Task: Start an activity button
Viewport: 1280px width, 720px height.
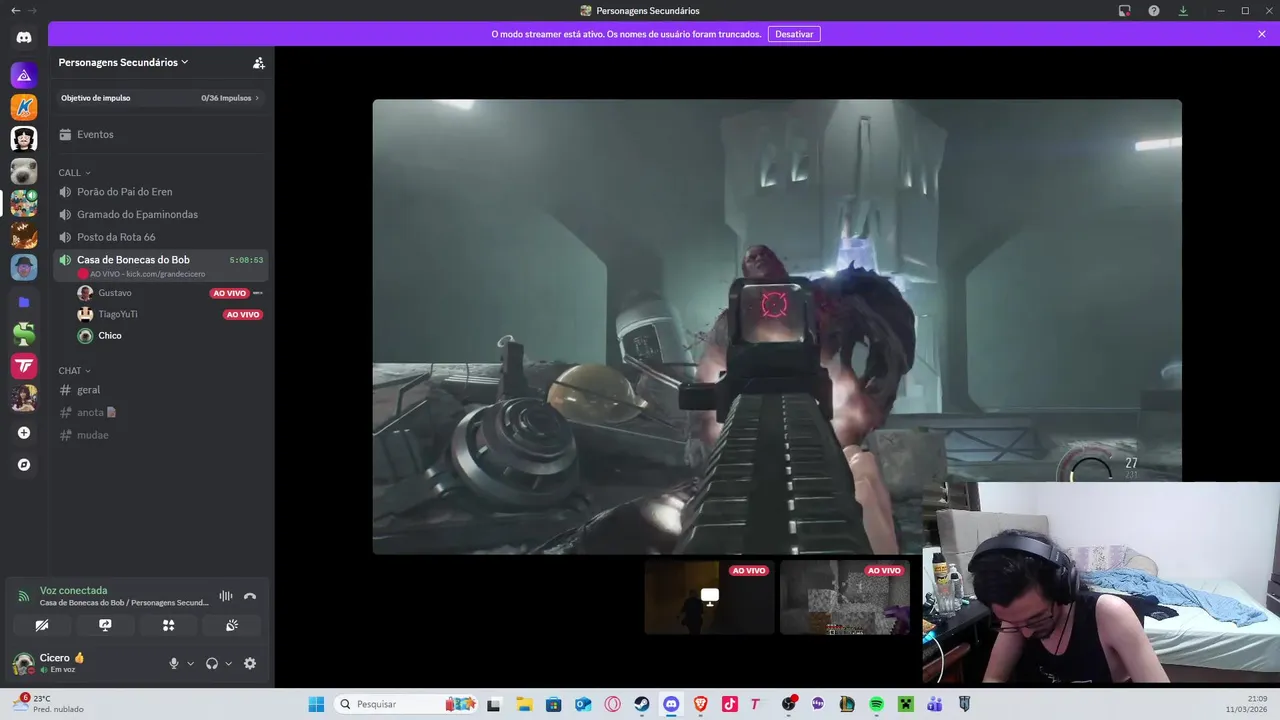Action: pos(168,625)
